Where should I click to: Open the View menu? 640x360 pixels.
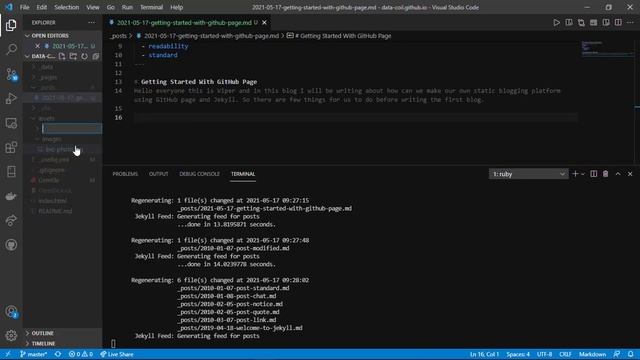pyautogui.click(x=93, y=7)
